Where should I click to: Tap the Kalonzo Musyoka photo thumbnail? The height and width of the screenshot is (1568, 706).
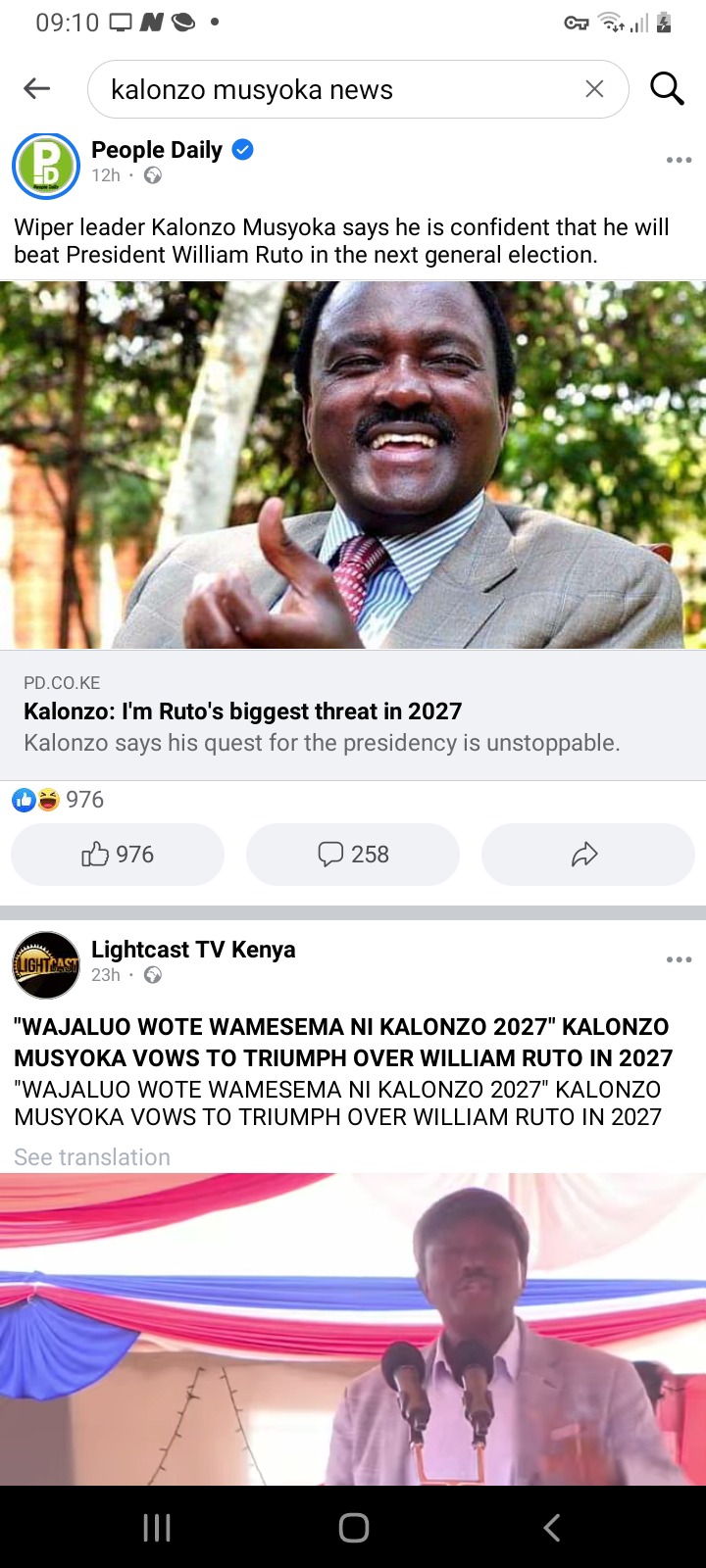[353, 465]
